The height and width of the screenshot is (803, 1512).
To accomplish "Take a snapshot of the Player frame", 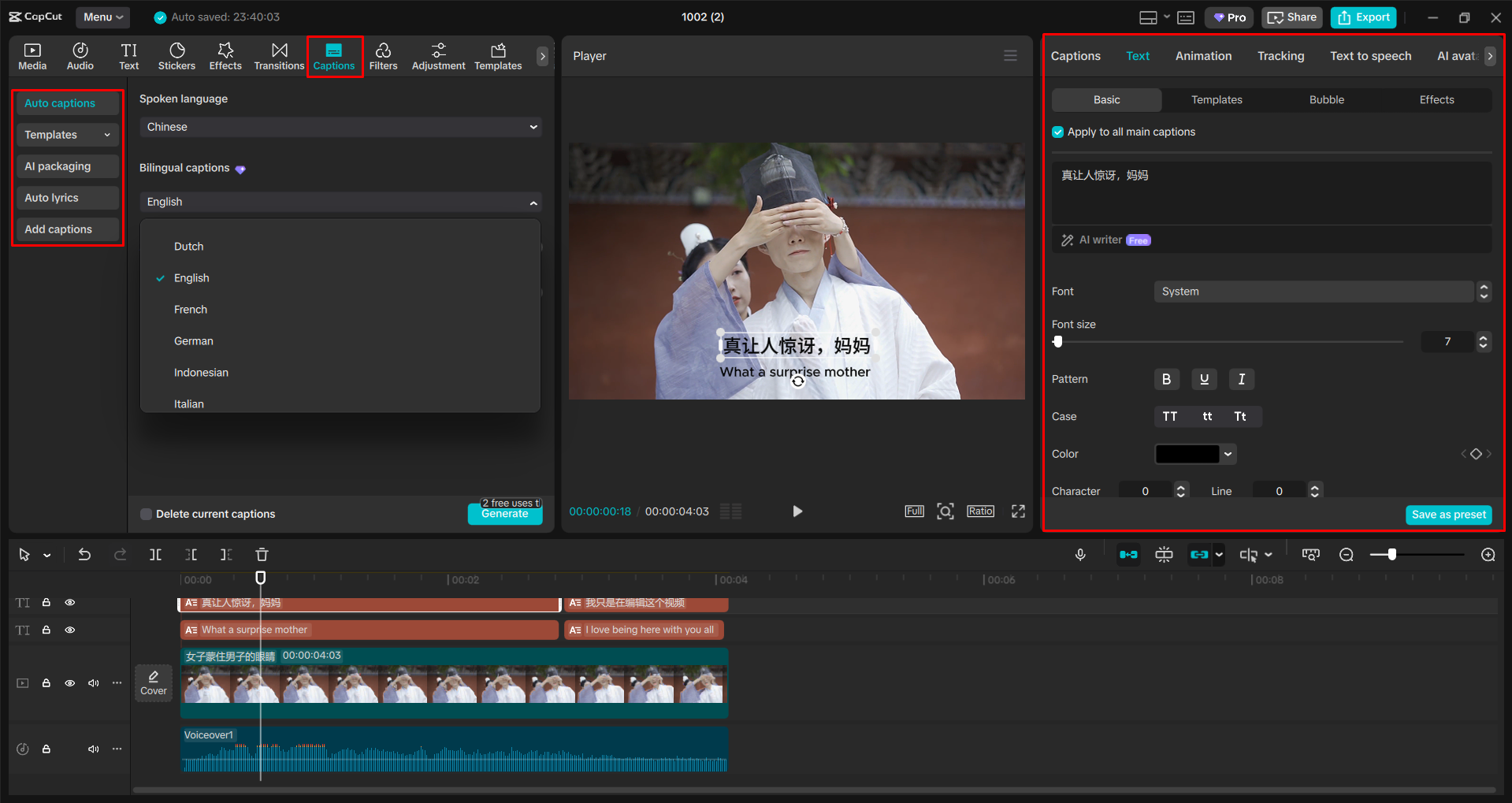I will click(945, 511).
